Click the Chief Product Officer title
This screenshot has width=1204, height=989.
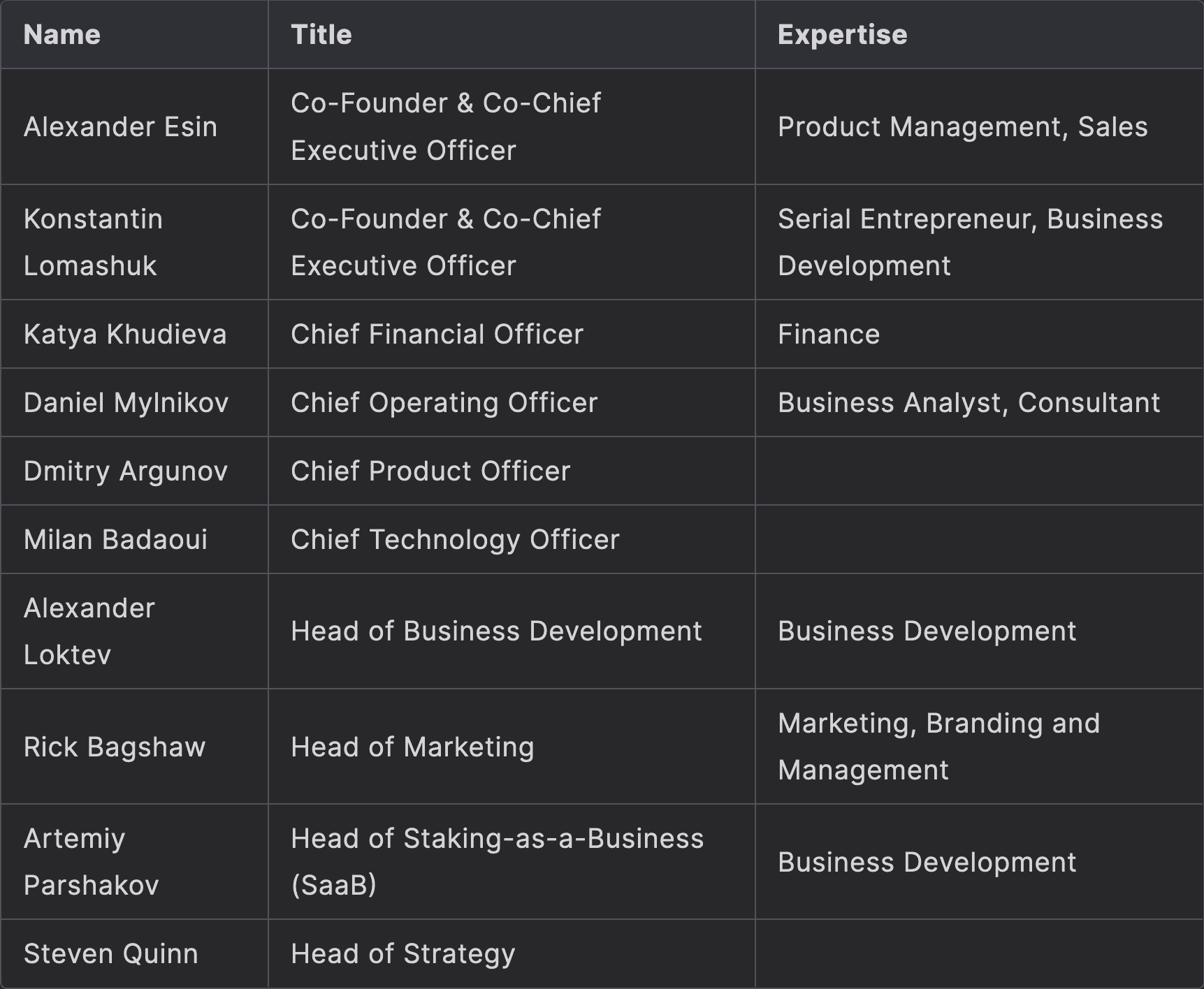[430, 471]
